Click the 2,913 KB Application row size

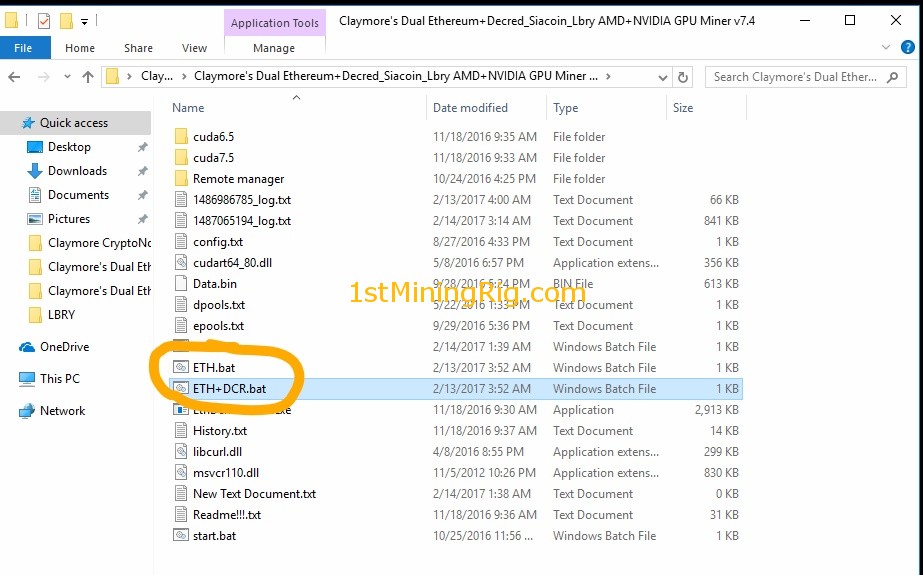tap(716, 410)
